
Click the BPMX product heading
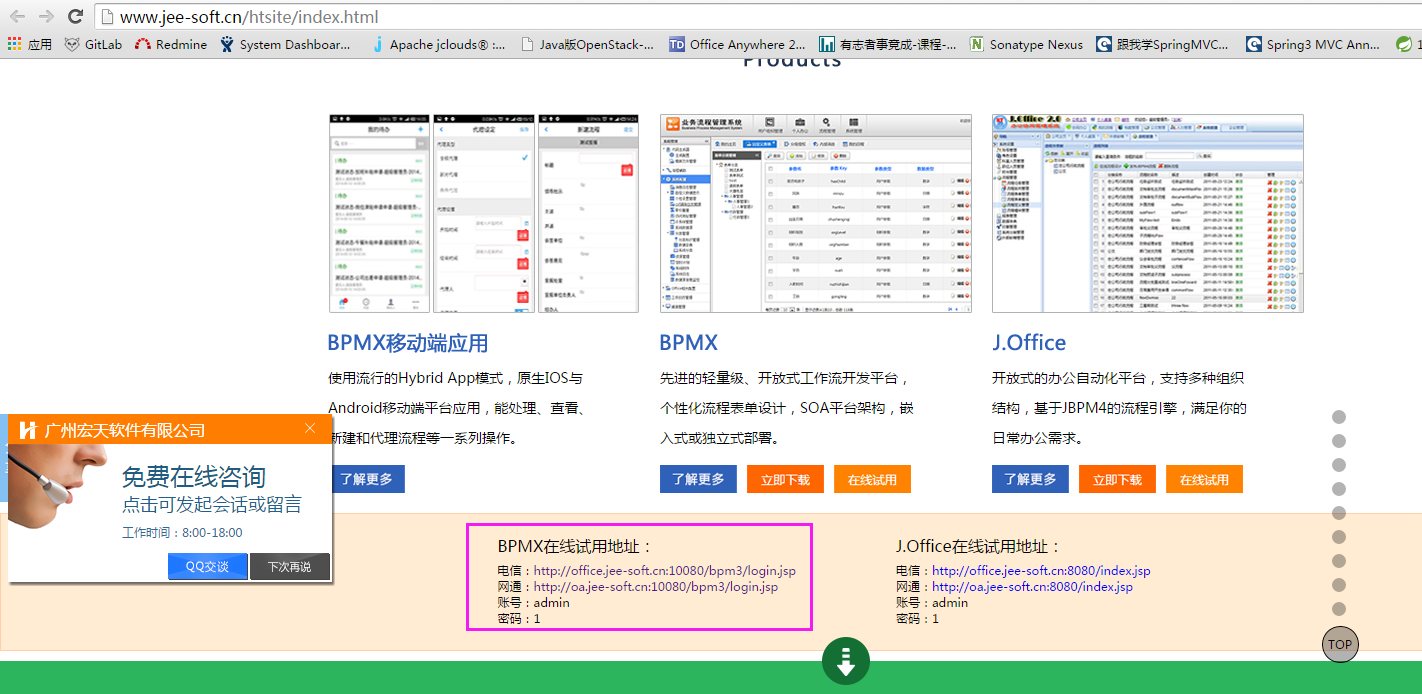pyautogui.click(x=689, y=343)
